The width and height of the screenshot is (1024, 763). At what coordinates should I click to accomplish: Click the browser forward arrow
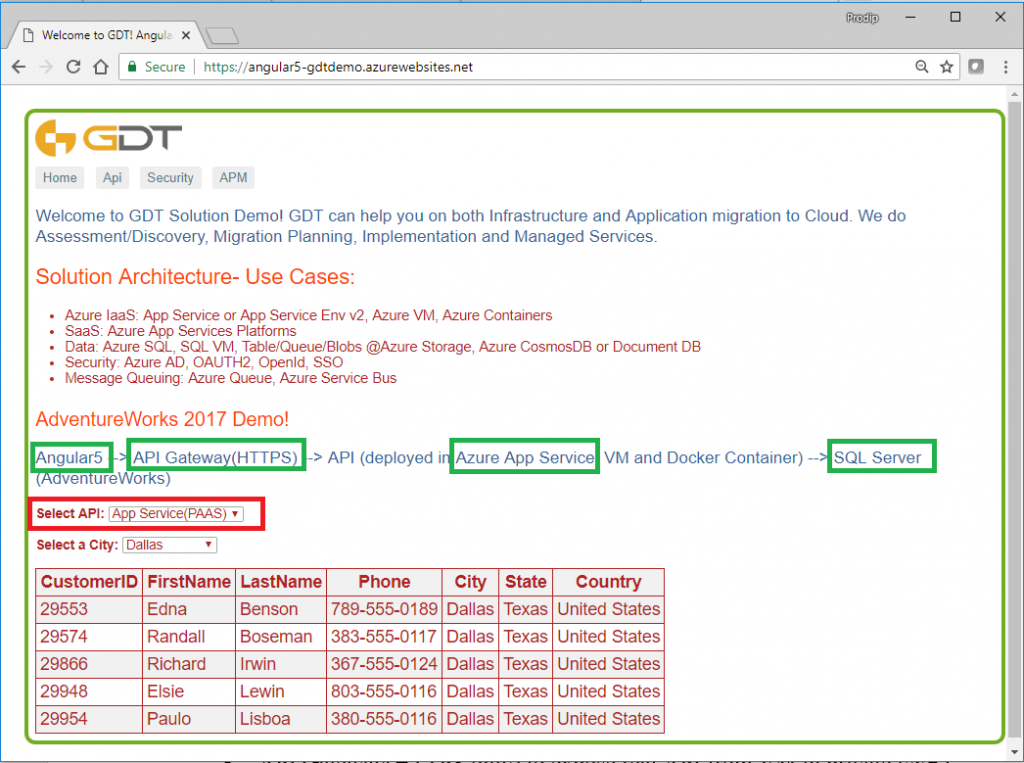46,66
